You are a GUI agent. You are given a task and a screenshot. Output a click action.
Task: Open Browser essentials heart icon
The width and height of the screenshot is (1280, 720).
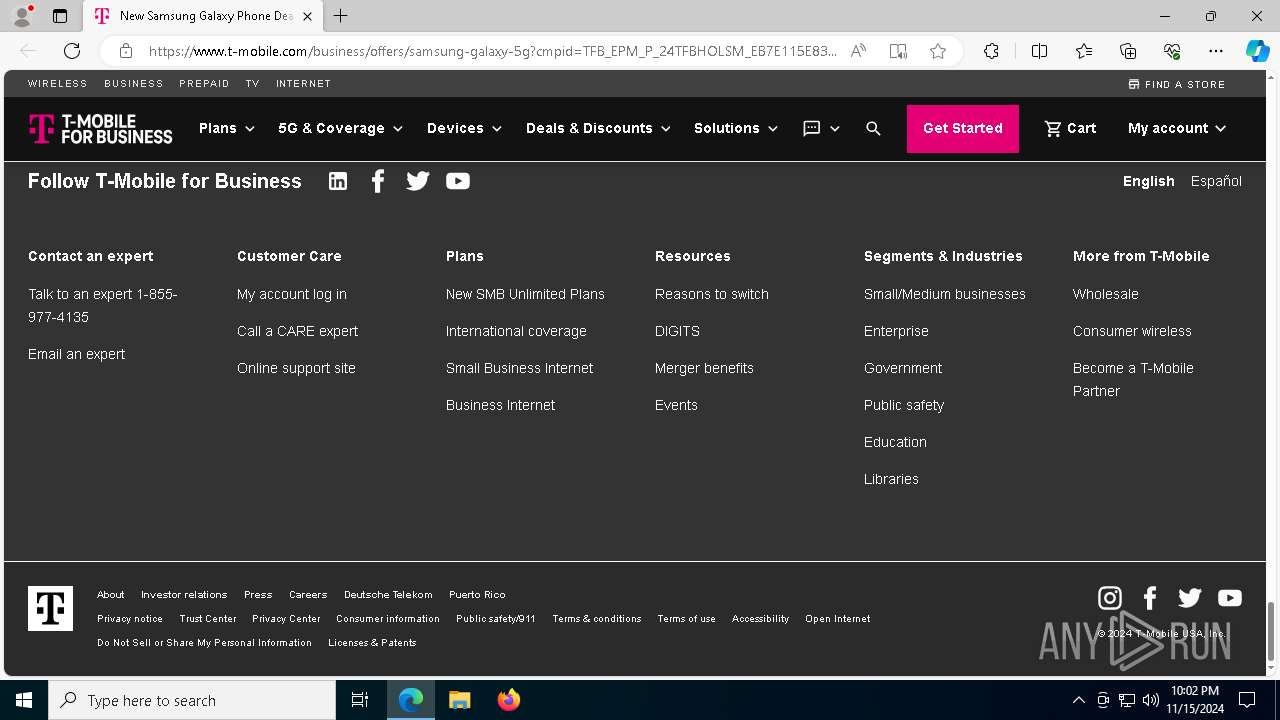point(1172,51)
